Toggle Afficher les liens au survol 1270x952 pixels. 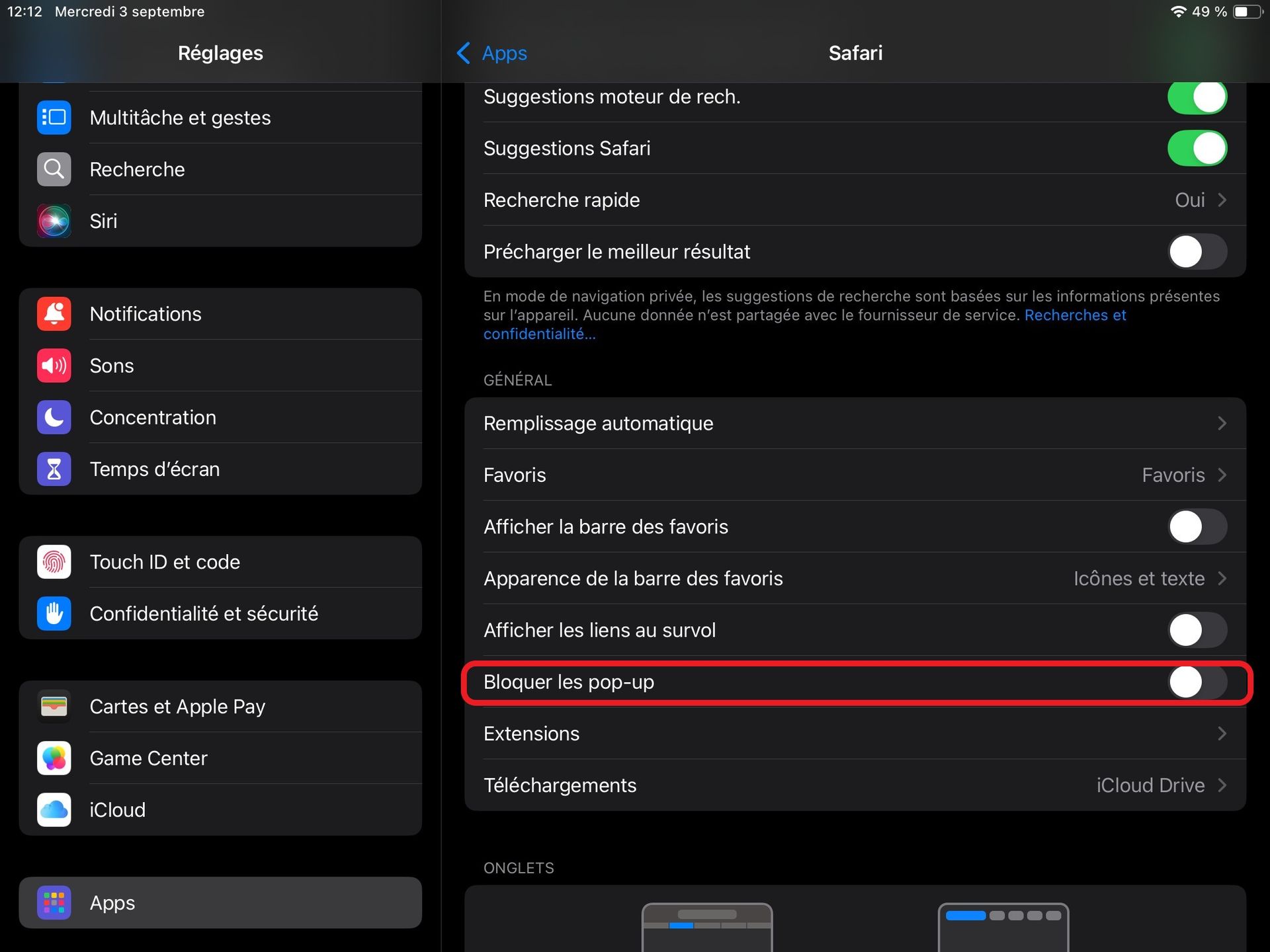pyautogui.click(x=1197, y=630)
